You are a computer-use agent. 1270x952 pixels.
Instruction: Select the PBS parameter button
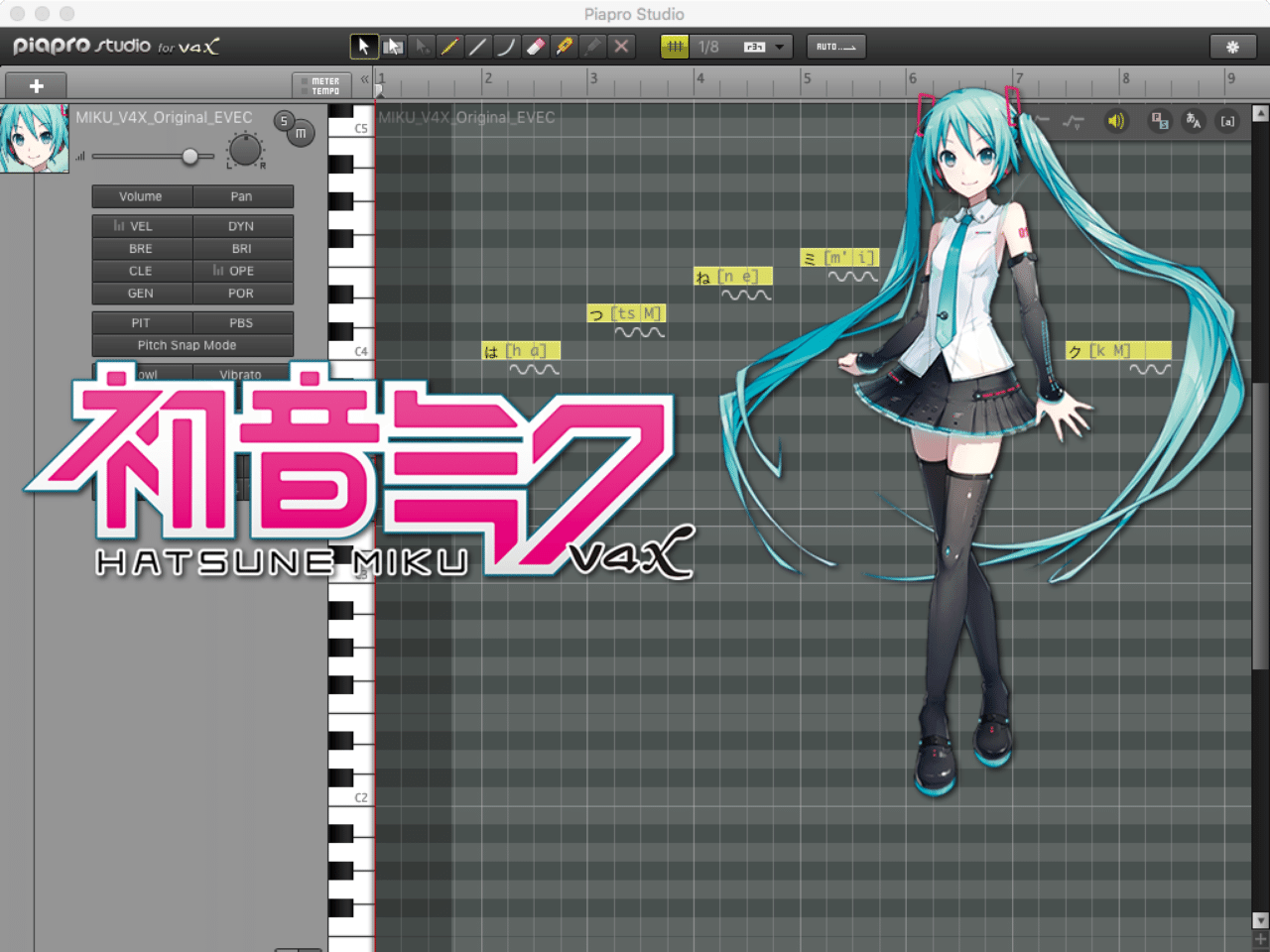click(242, 323)
